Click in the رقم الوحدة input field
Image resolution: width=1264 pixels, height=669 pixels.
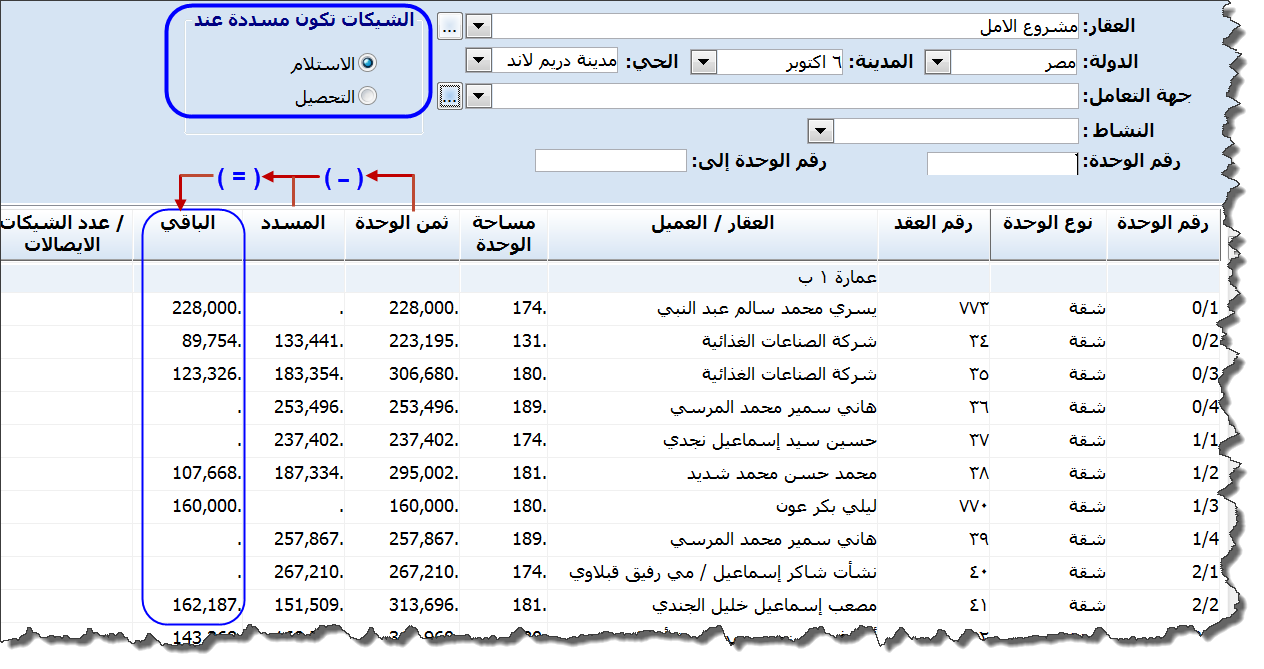pos(1002,164)
